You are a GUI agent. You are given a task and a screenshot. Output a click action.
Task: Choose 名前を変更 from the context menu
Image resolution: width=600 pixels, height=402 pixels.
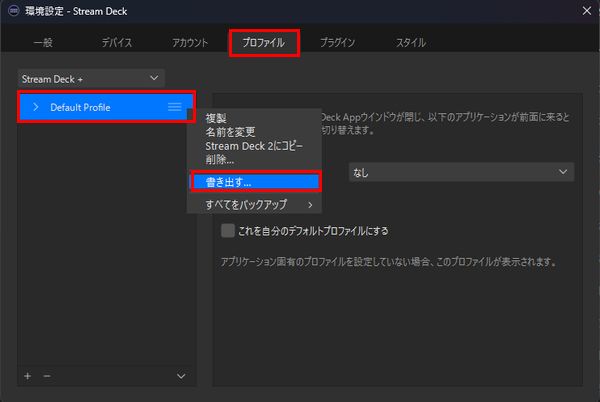pos(230,132)
